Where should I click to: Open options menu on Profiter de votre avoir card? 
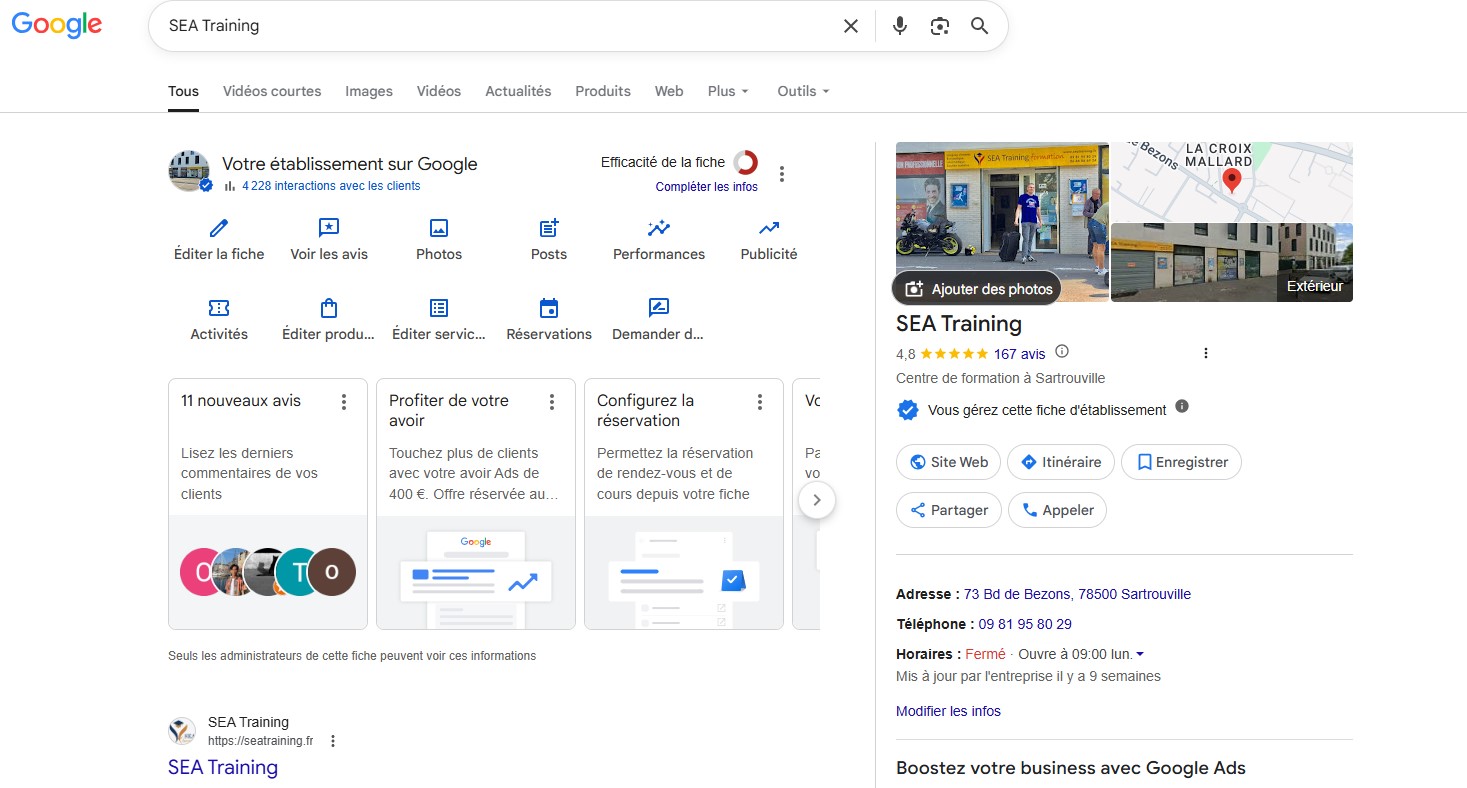(552, 402)
